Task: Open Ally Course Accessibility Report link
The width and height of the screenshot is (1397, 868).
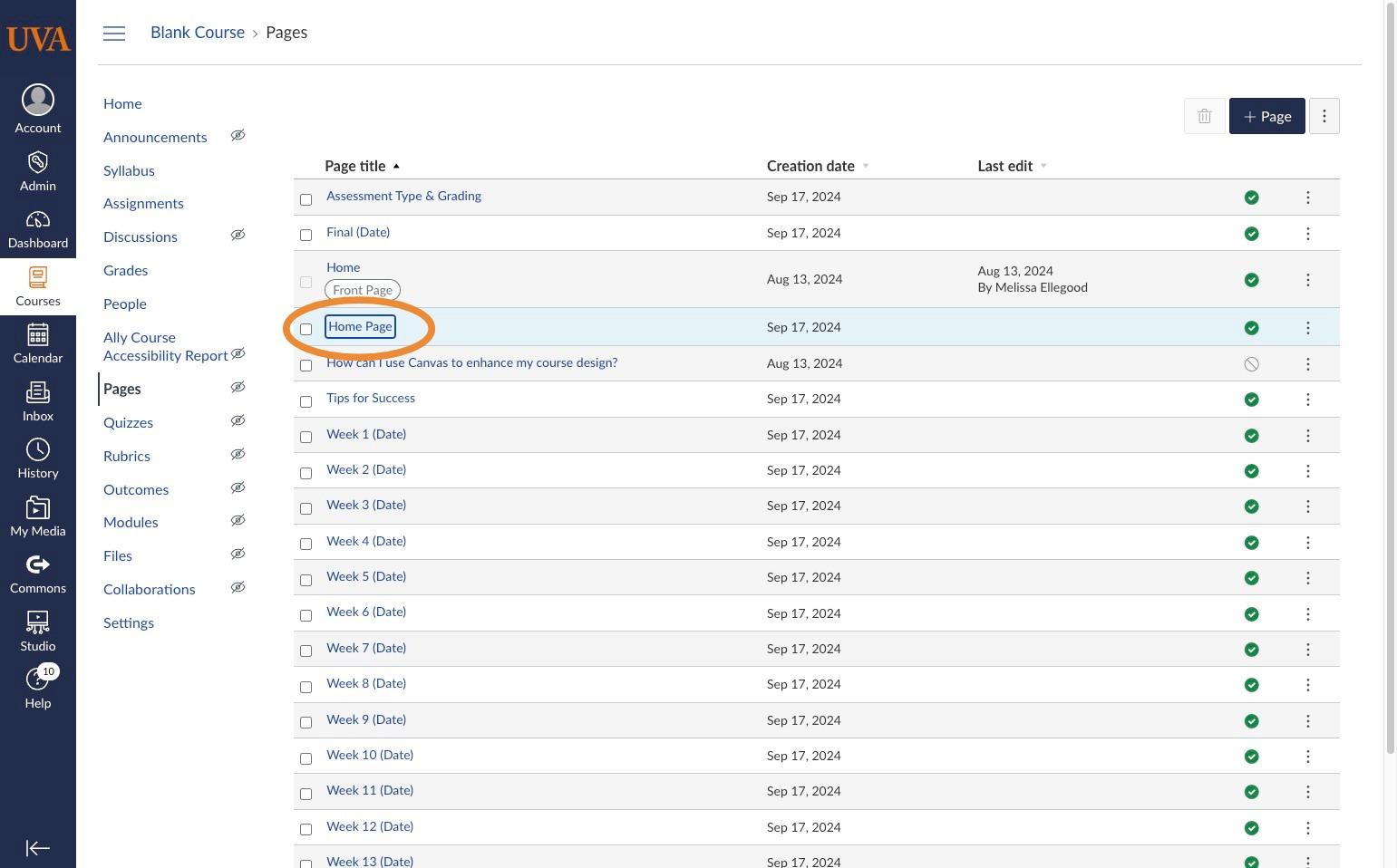Action: tap(165, 346)
